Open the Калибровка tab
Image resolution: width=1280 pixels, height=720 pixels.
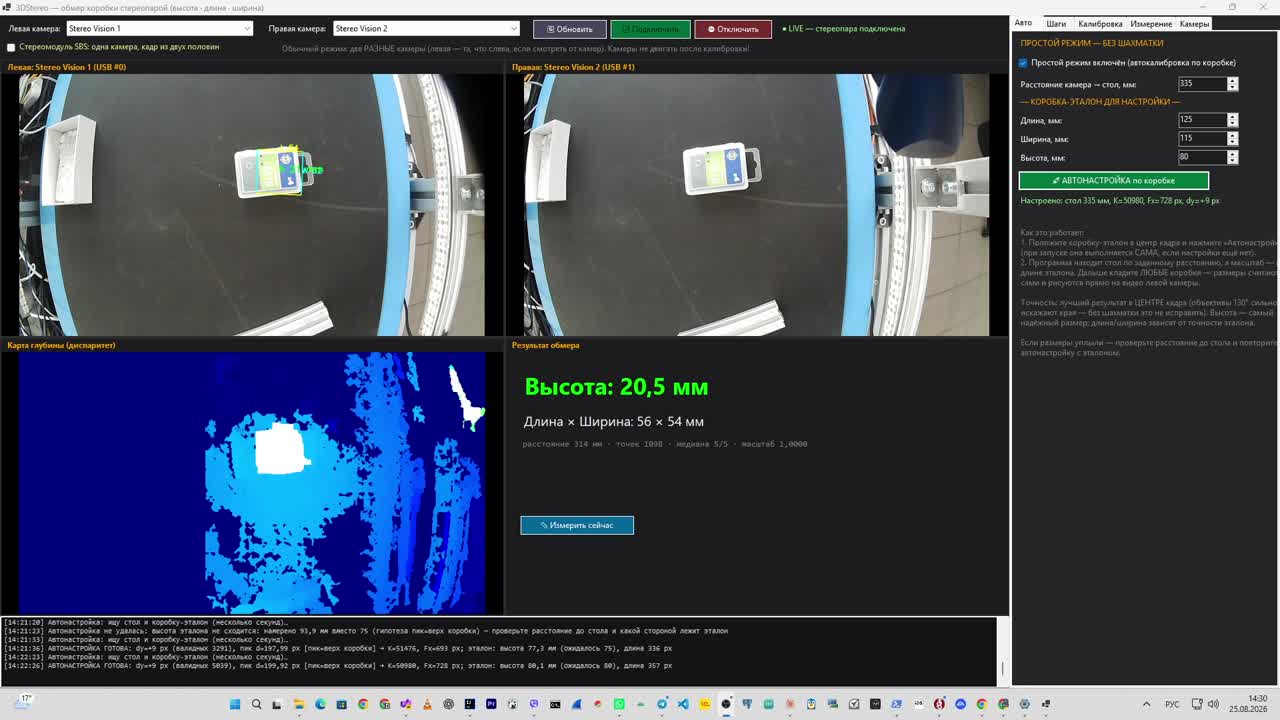[x=1100, y=23]
